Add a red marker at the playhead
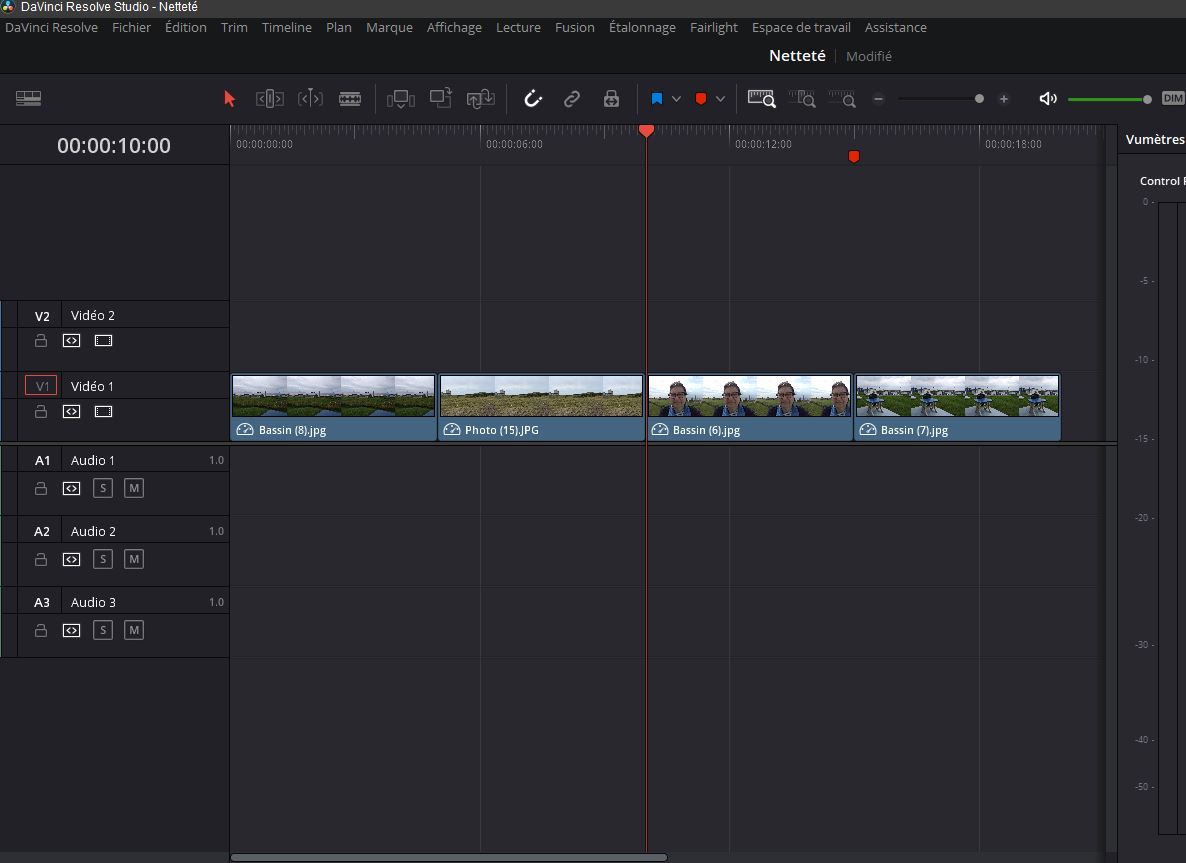Image resolution: width=1186 pixels, height=863 pixels. tap(700, 99)
